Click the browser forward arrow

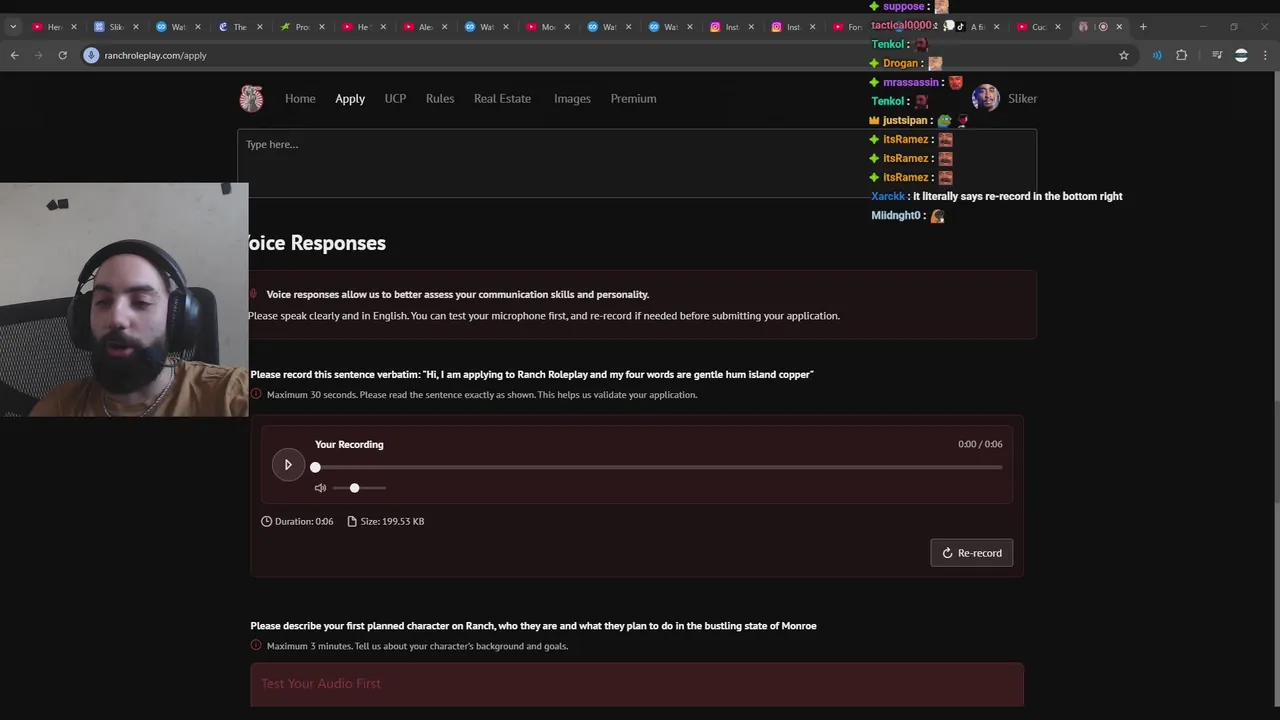pyautogui.click(x=38, y=55)
